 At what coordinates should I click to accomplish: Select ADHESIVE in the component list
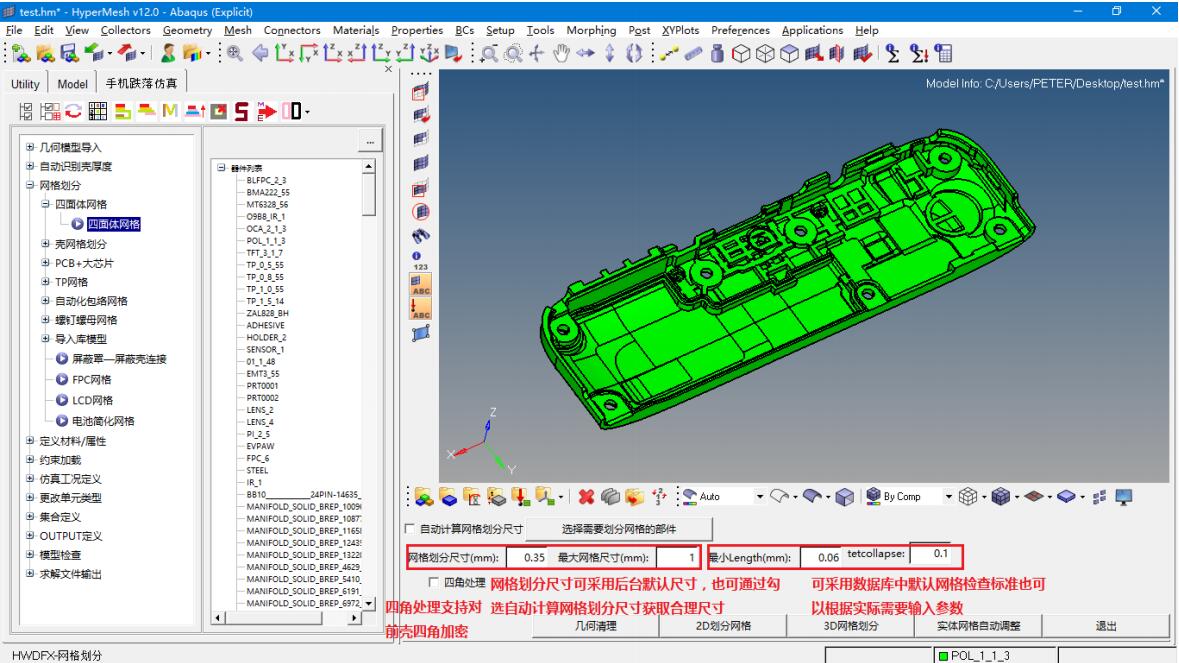[265, 325]
